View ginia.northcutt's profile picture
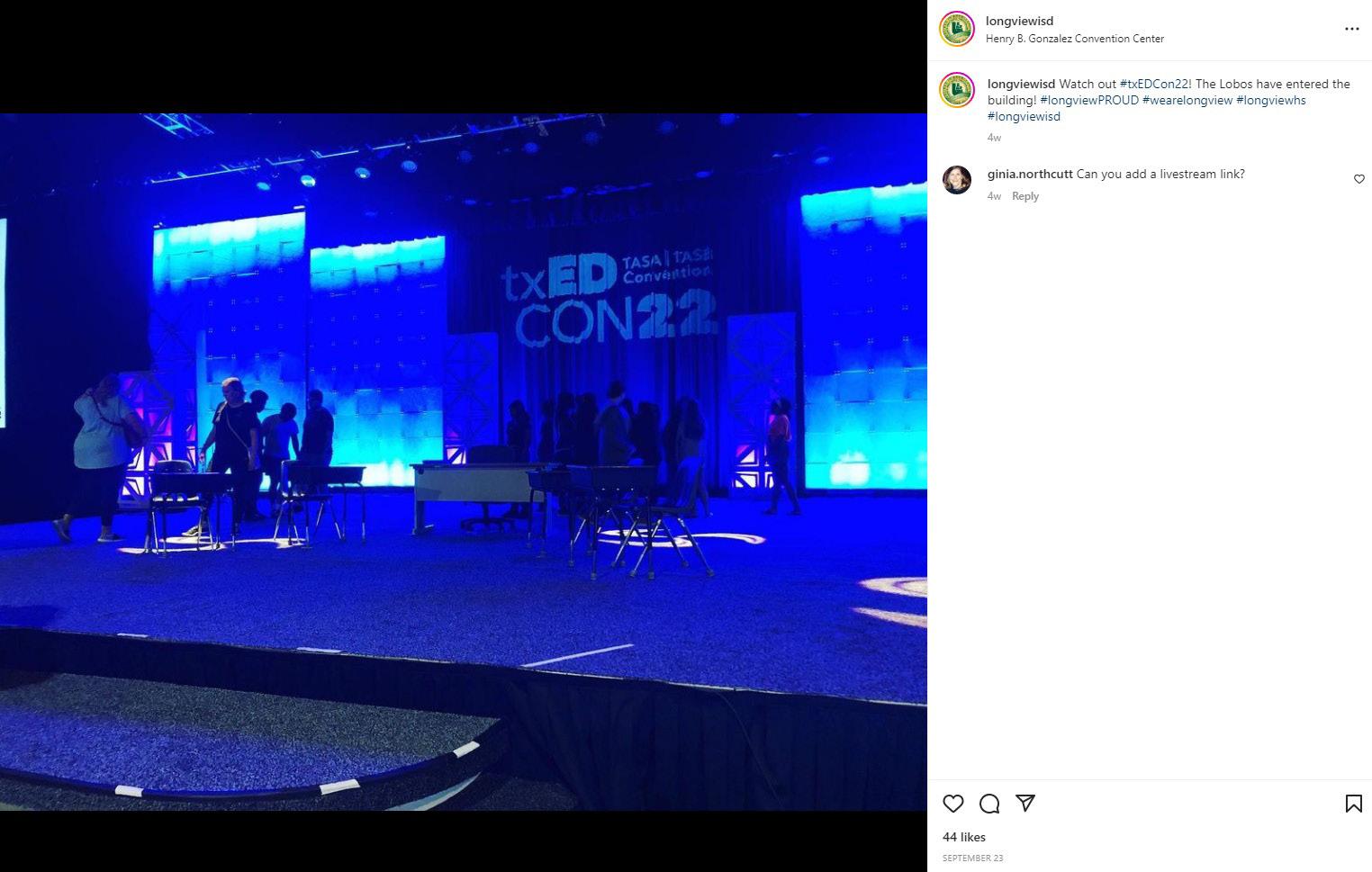Image resolution: width=1372 pixels, height=872 pixels. [957, 180]
